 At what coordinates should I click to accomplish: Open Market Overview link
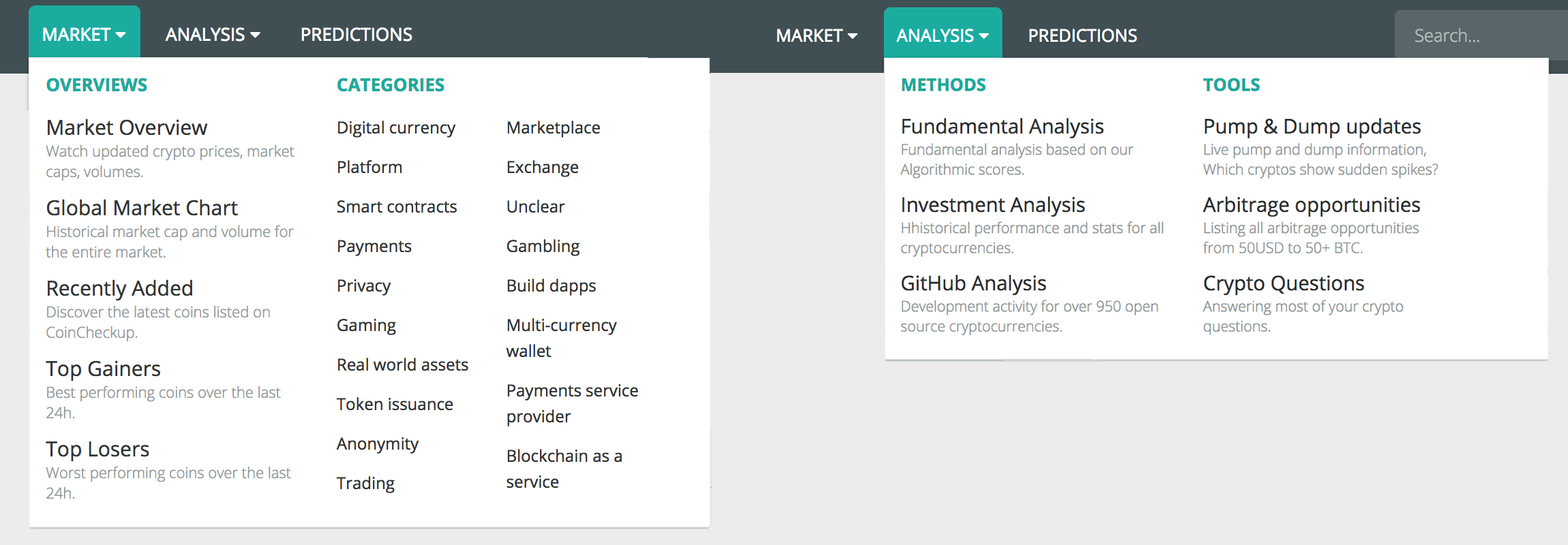127,127
